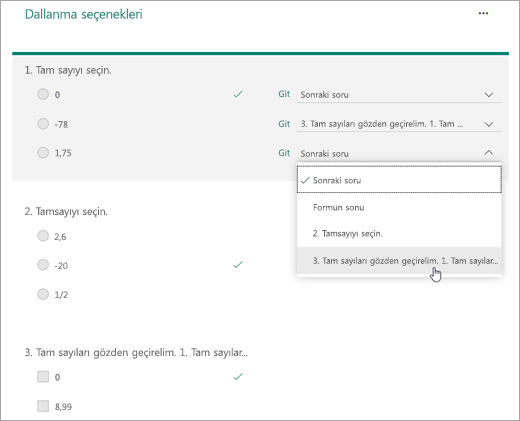This screenshot has height=421, width=520.
Task: Select 'Formun sonu' in the dropdown list
Action: [399, 207]
